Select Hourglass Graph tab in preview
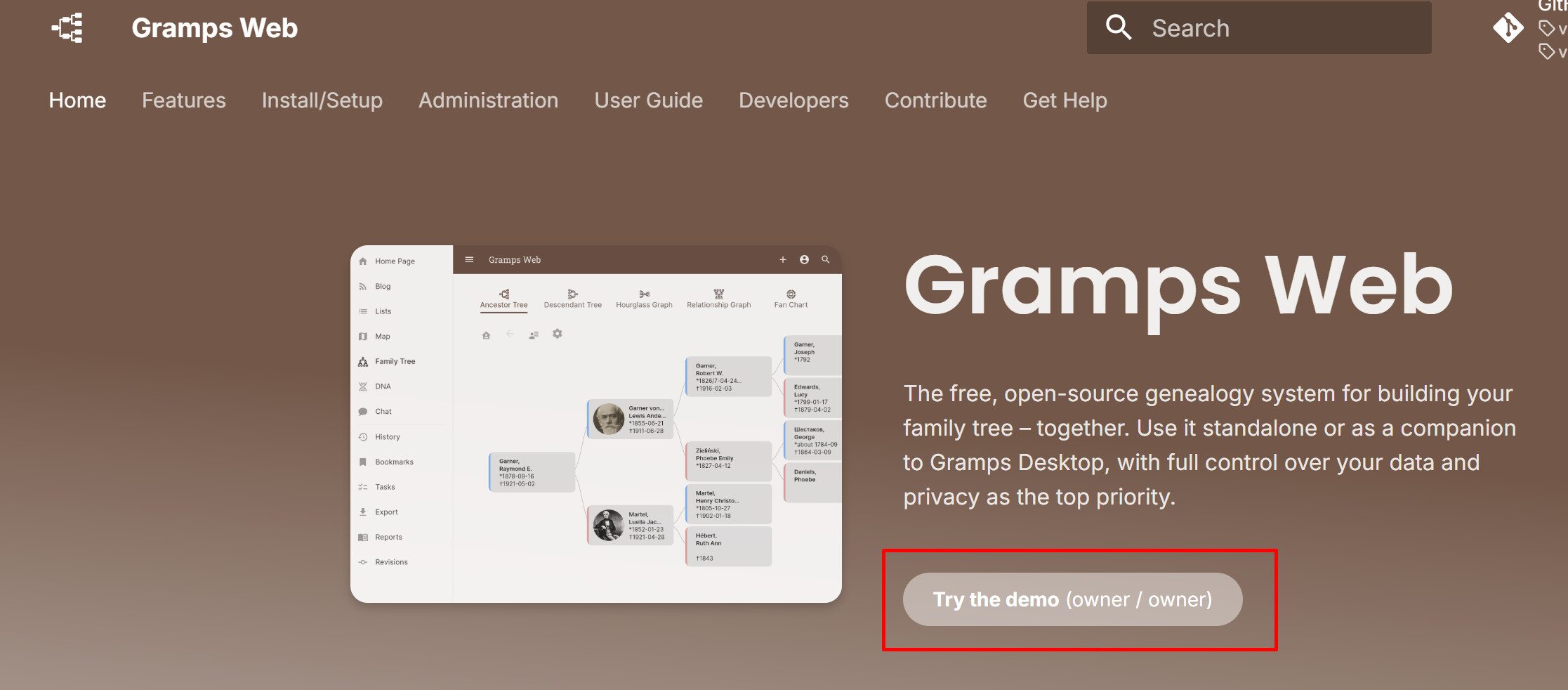Image resolution: width=1568 pixels, height=690 pixels. 644,299
